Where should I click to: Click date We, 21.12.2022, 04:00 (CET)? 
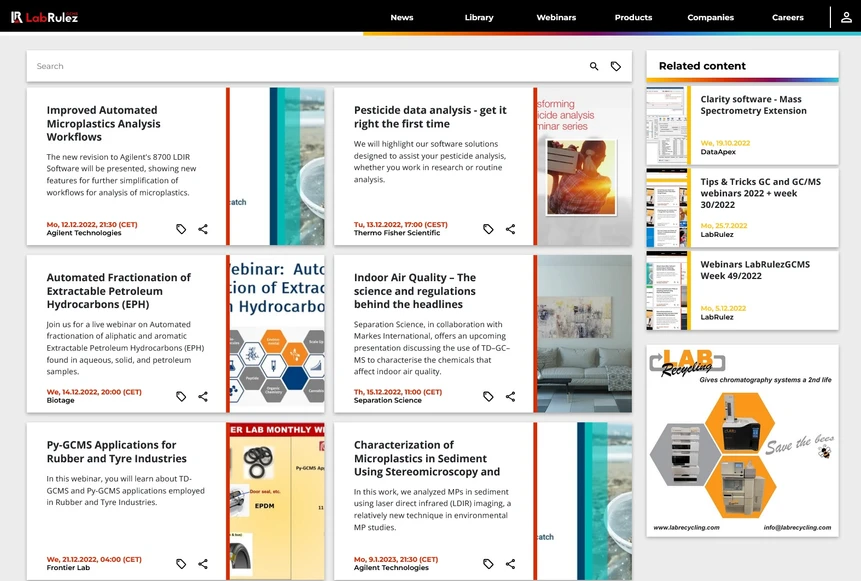click(94, 560)
